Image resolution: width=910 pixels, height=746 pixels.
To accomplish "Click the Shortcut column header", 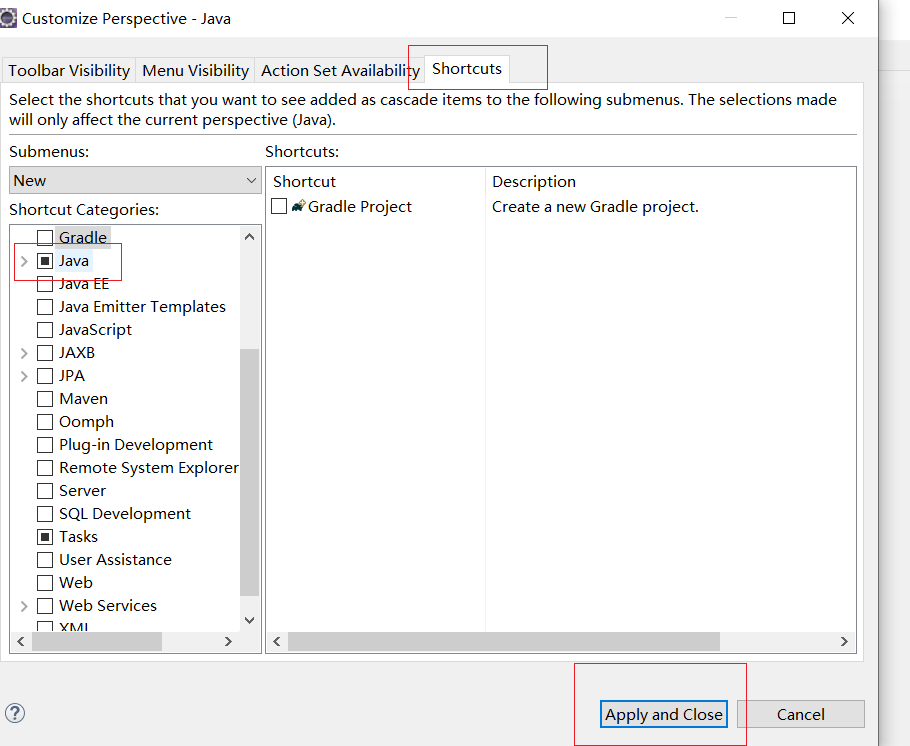I will (x=375, y=181).
